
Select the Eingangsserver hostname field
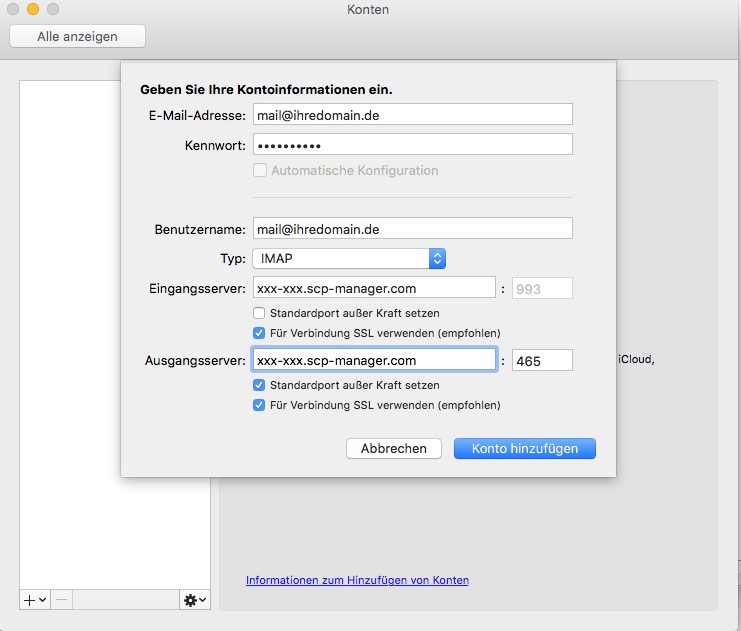point(374,289)
